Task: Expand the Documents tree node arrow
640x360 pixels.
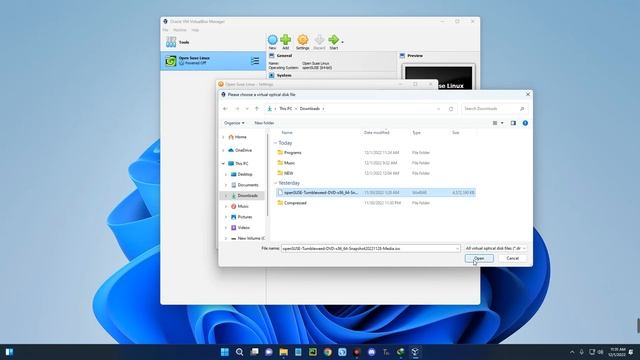Action: (x=226, y=185)
